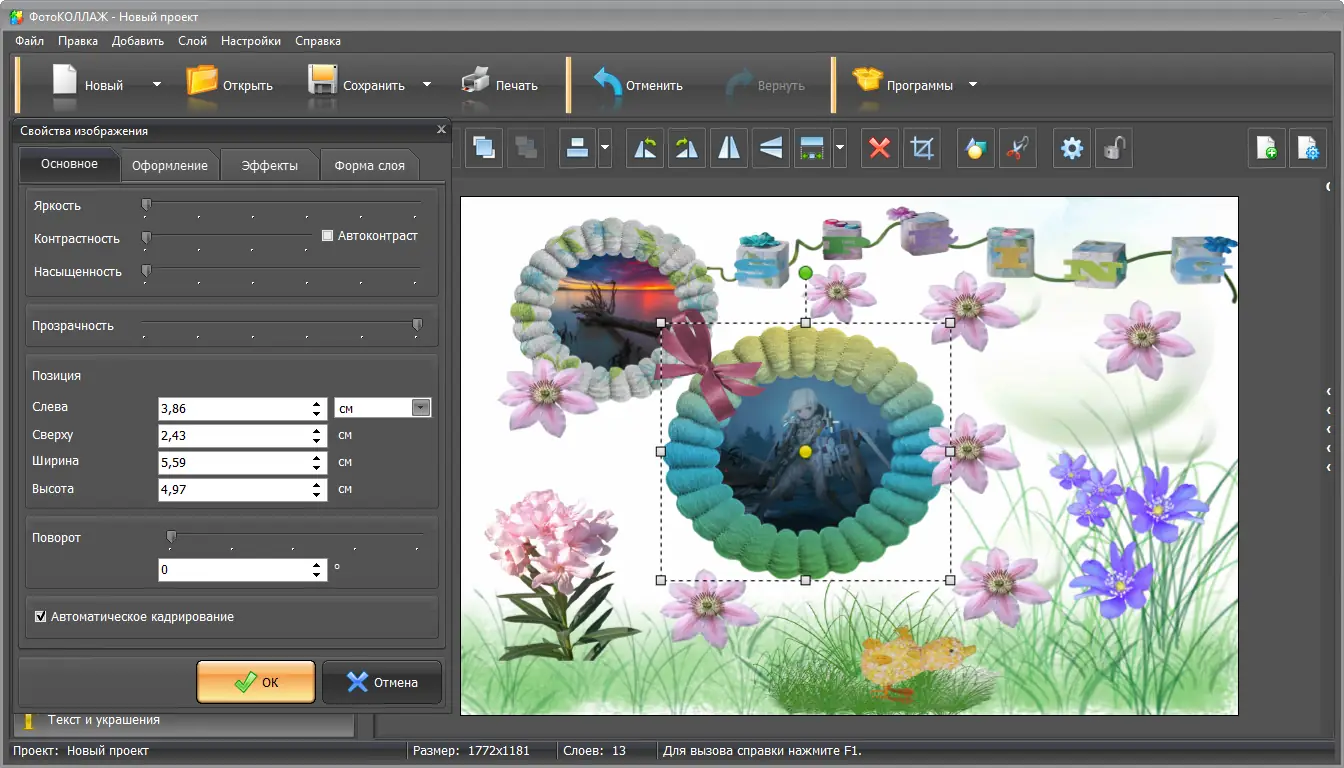
Task: Click the scissors cut-out icon
Action: (1016, 149)
